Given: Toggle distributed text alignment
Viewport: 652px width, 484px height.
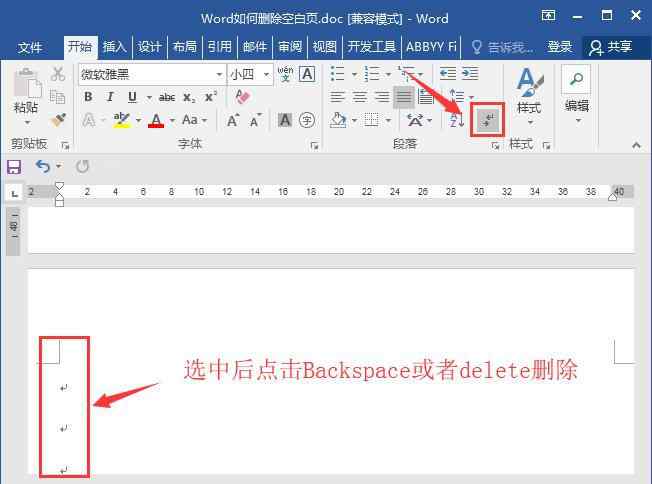Looking at the screenshot, I should click(x=426, y=97).
